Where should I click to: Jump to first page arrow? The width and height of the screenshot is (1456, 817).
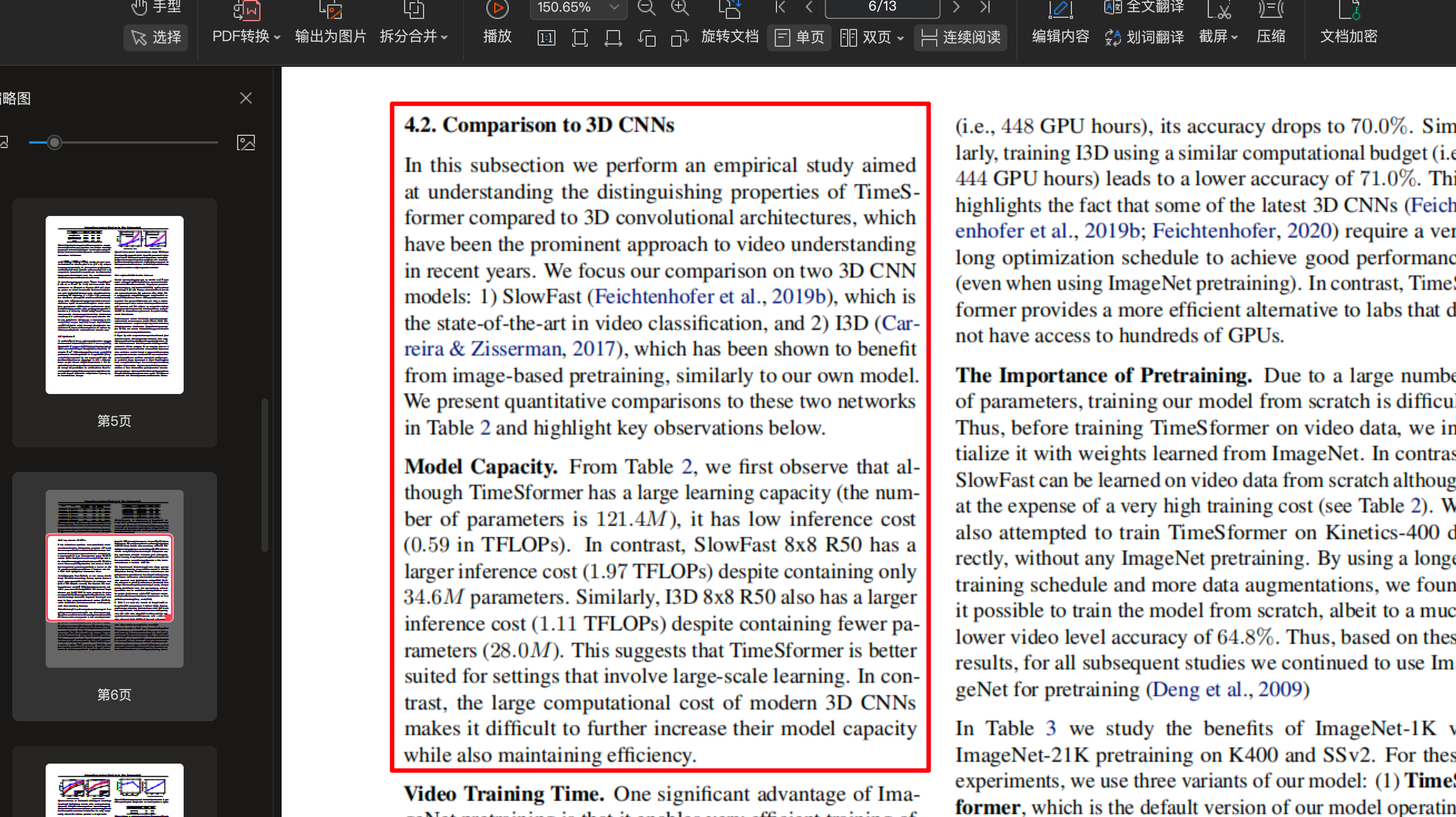click(x=780, y=7)
